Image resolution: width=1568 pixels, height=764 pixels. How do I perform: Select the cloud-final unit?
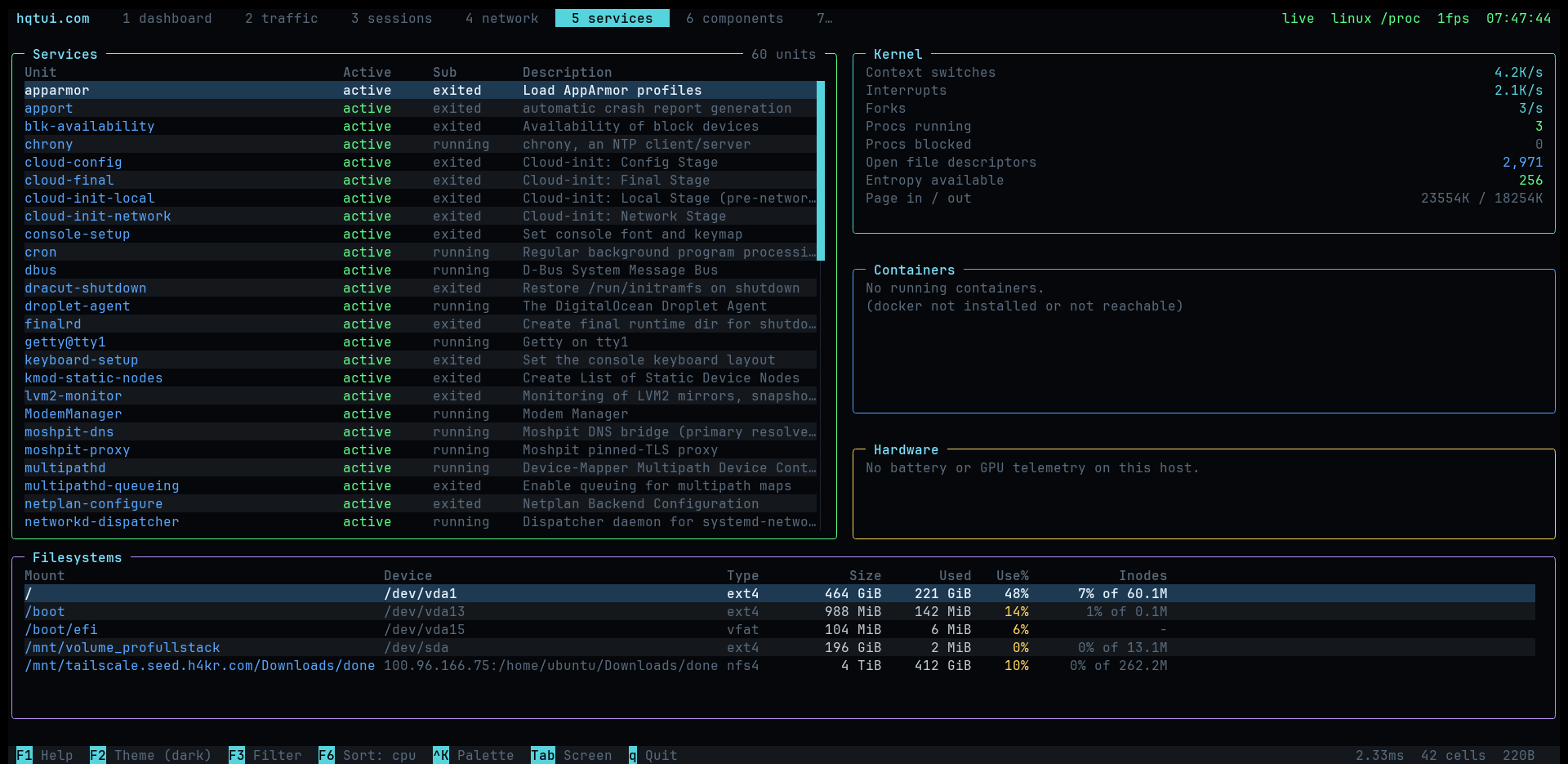[421, 180]
